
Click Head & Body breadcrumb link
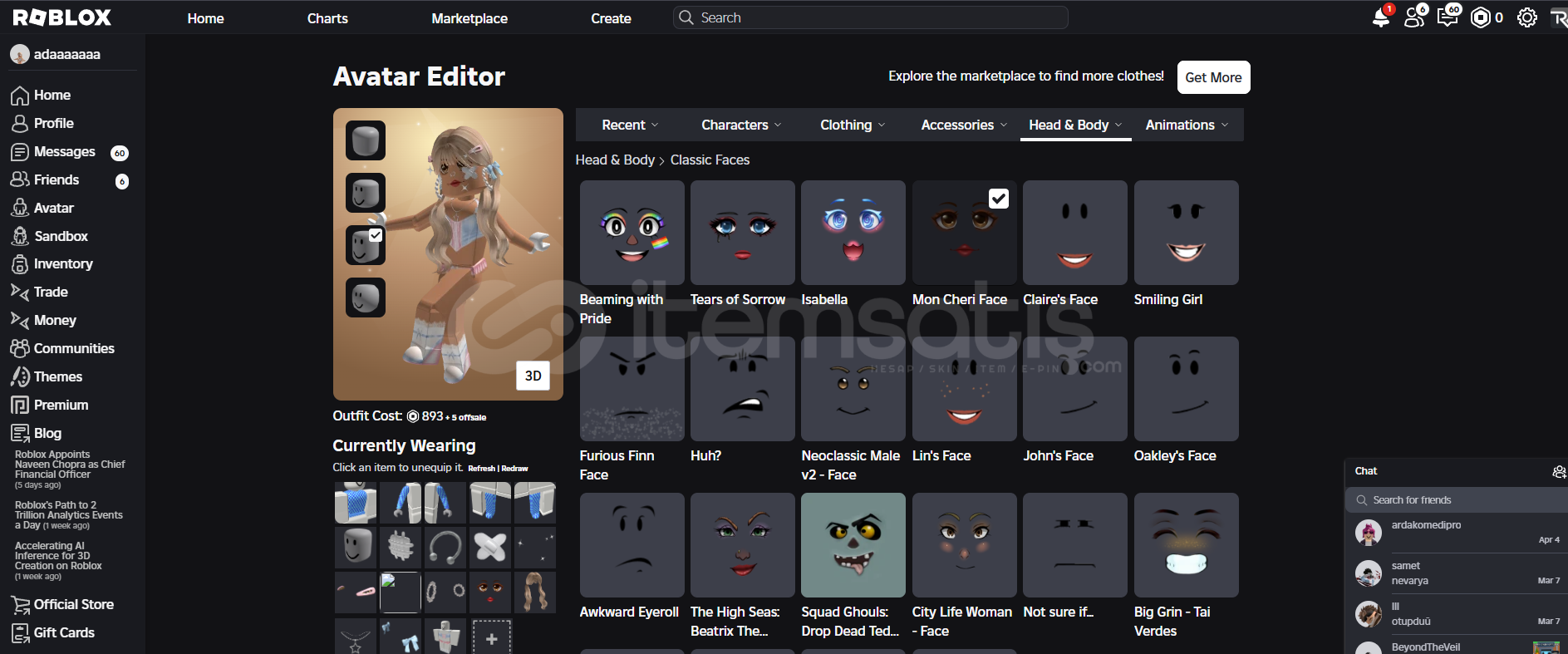click(615, 160)
